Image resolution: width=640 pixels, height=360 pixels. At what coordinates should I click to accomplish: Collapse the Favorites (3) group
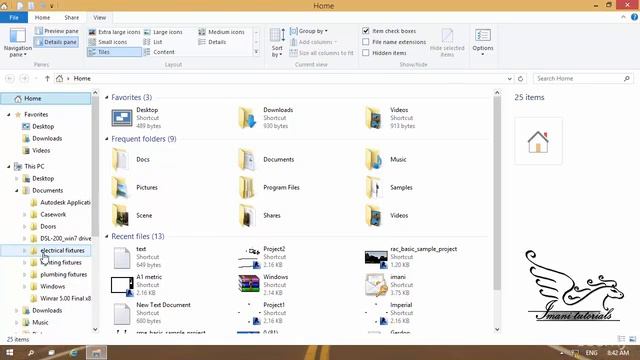107,98
